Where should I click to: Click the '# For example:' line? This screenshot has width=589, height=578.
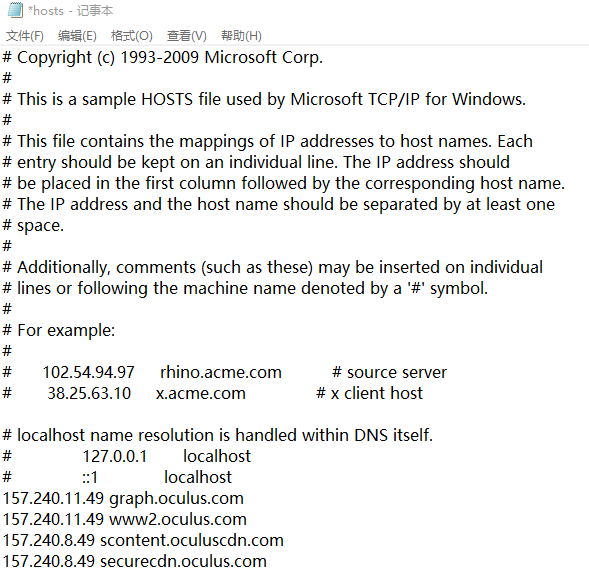(59, 331)
